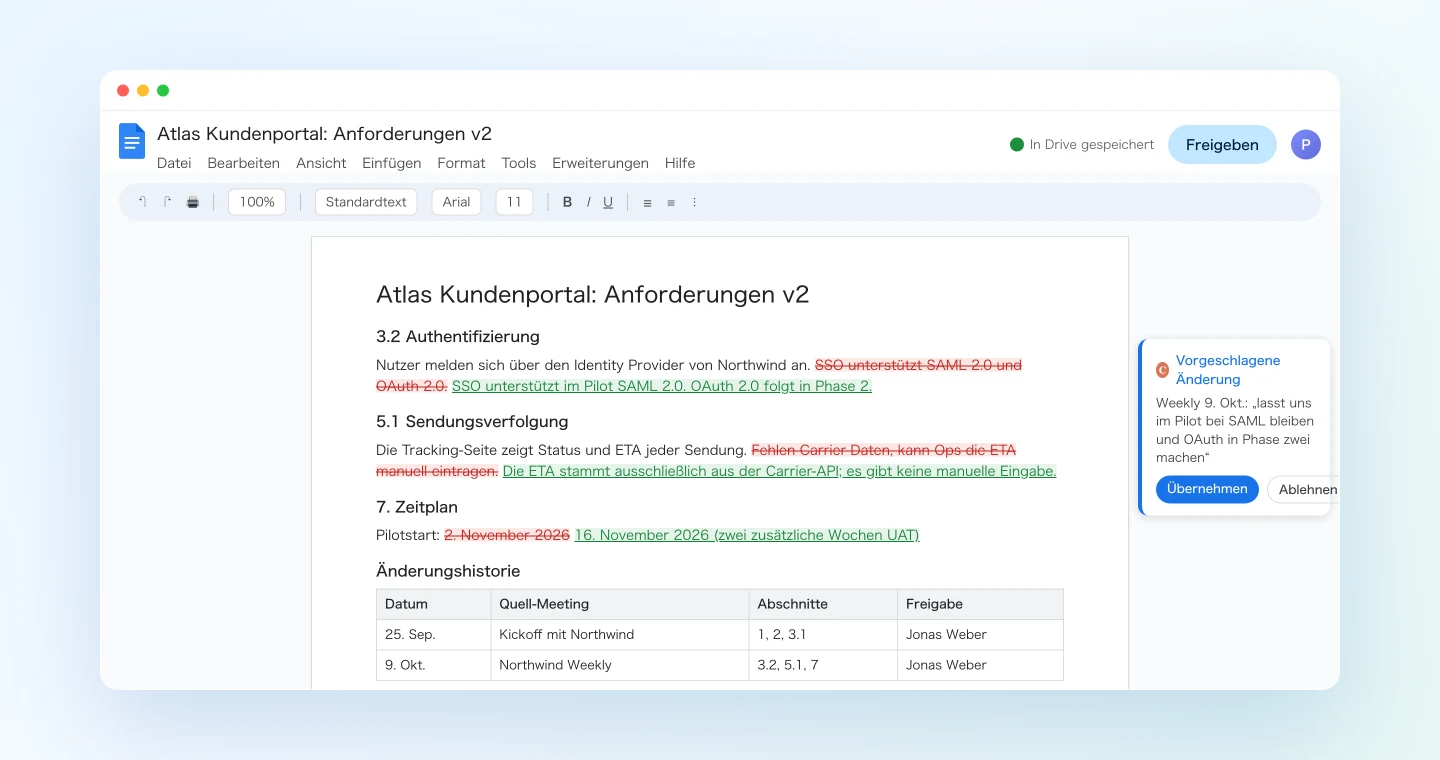The image size is (1440, 760).
Task: Open the Arial font dropdown
Action: (457, 202)
